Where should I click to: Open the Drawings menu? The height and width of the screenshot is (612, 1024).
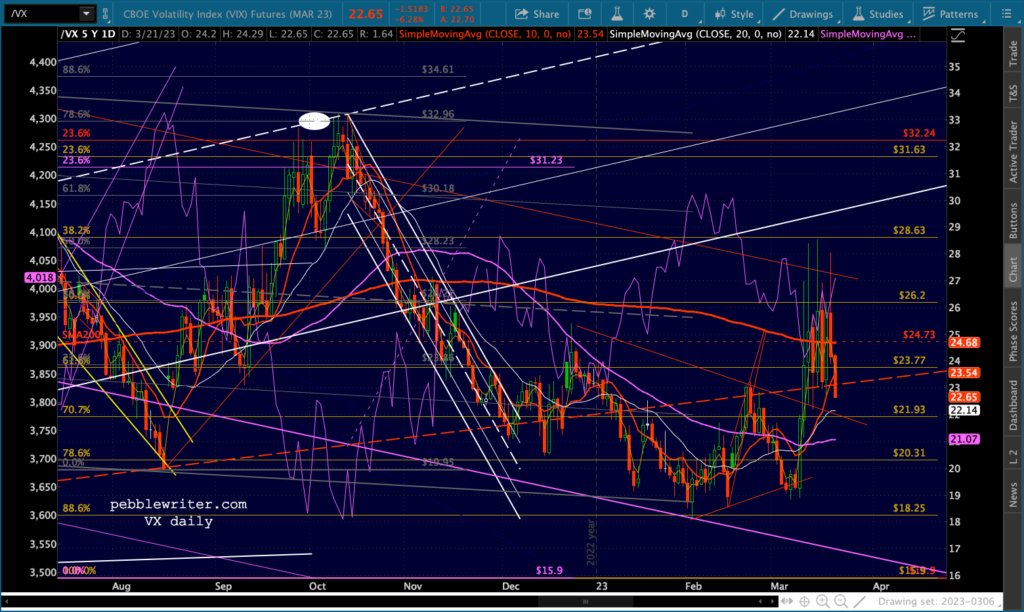pos(801,14)
